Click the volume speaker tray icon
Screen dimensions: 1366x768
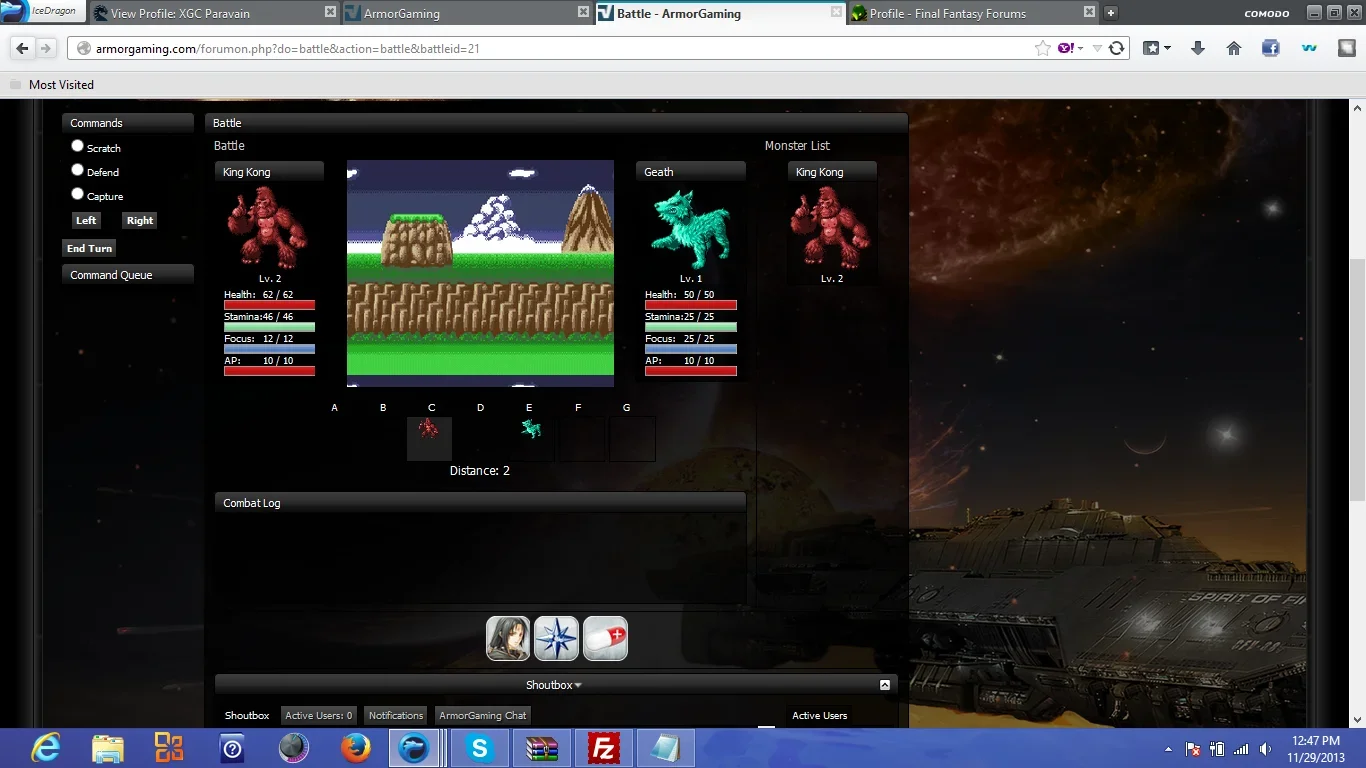[x=1265, y=749]
